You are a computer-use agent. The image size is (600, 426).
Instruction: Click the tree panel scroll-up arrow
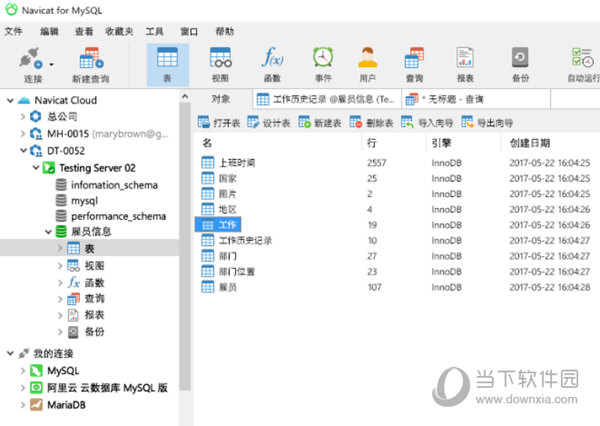185,97
